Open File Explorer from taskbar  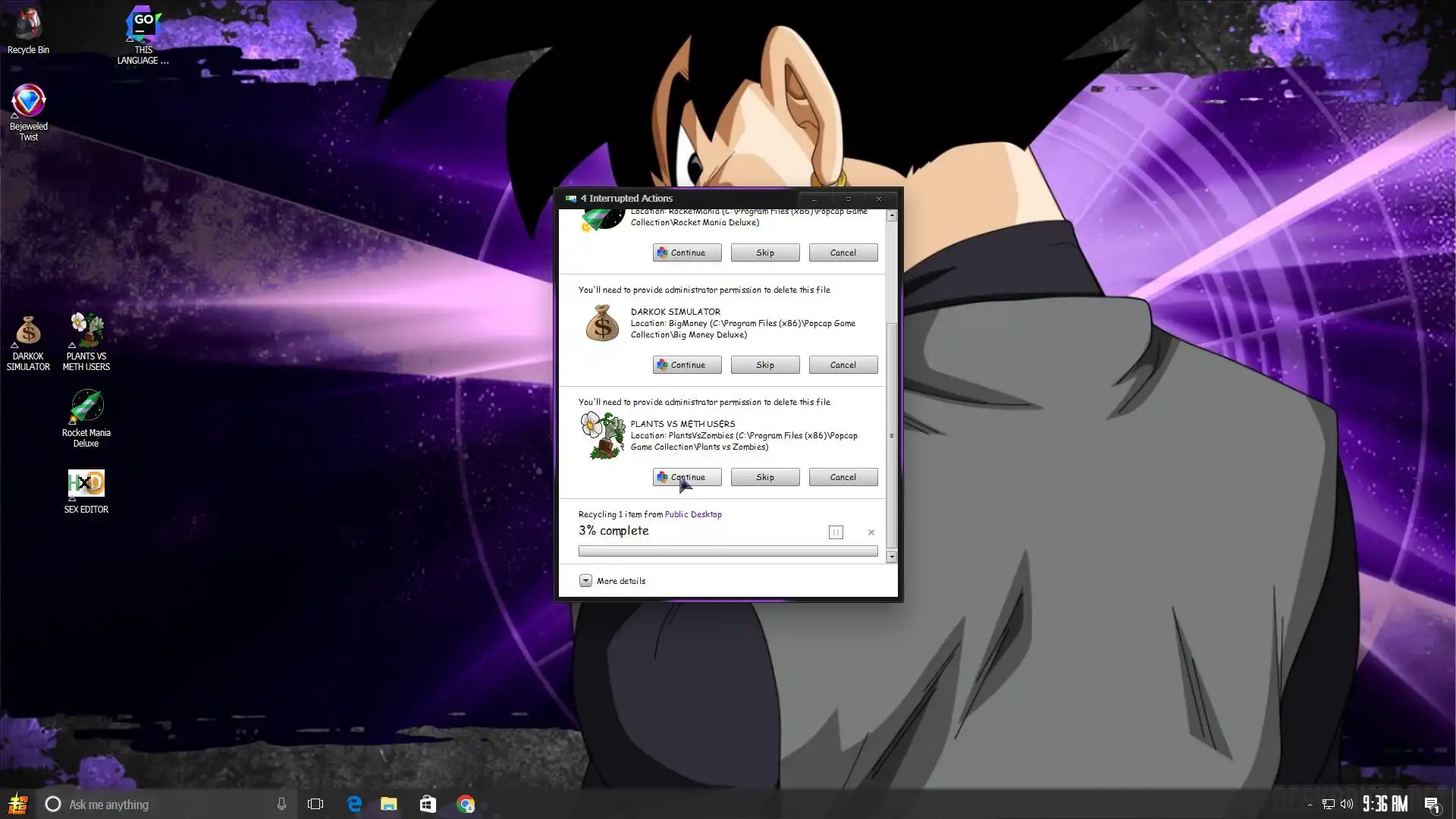point(389,805)
